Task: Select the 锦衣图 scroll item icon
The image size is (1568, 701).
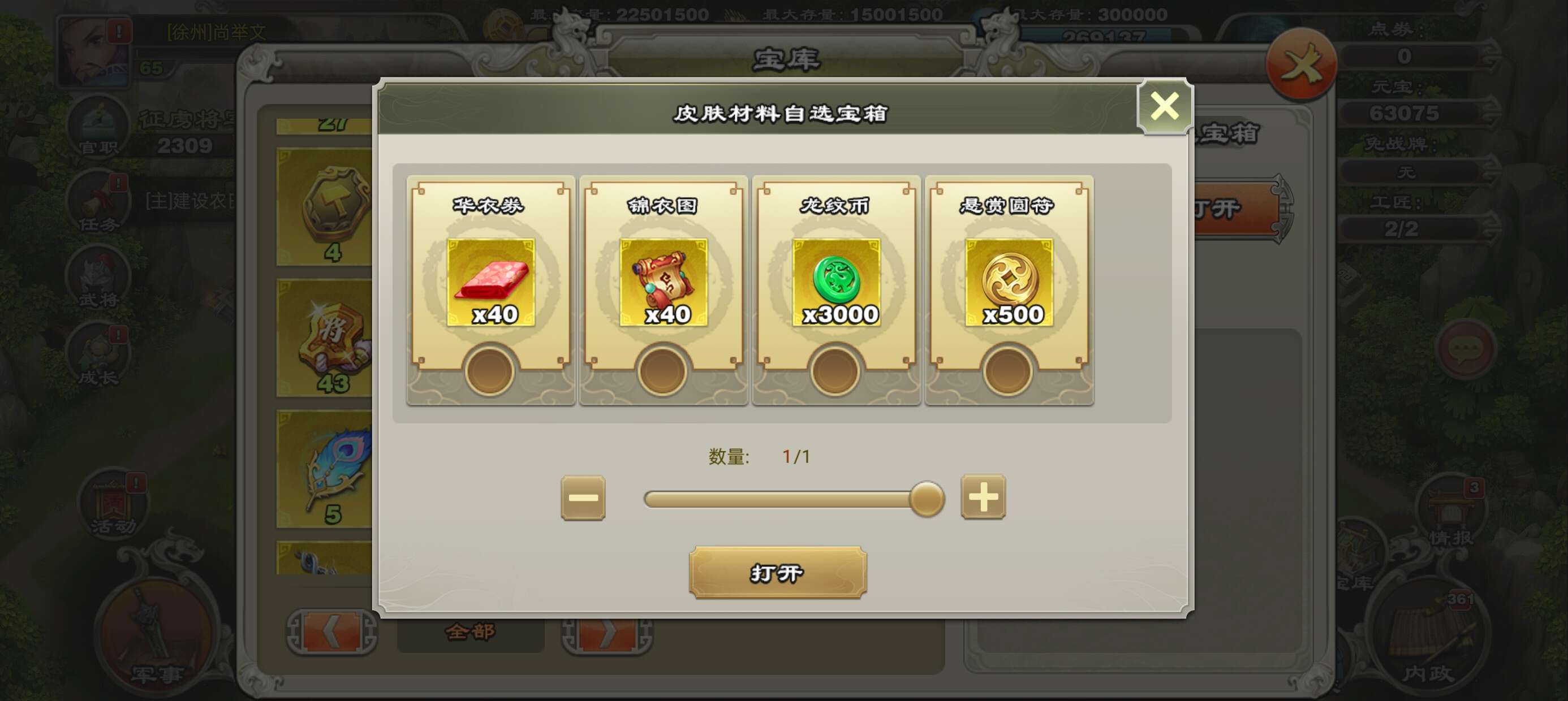Action: point(664,282)
